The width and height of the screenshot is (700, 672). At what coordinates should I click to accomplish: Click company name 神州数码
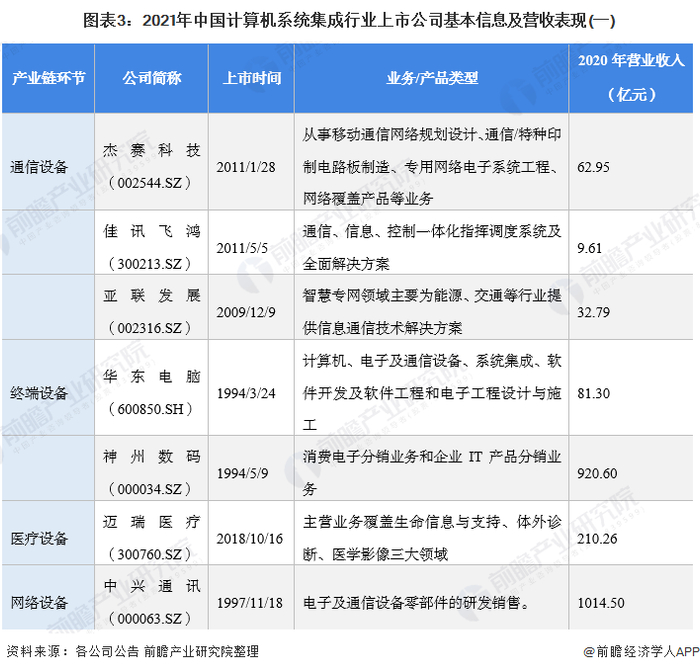point(152,456)
